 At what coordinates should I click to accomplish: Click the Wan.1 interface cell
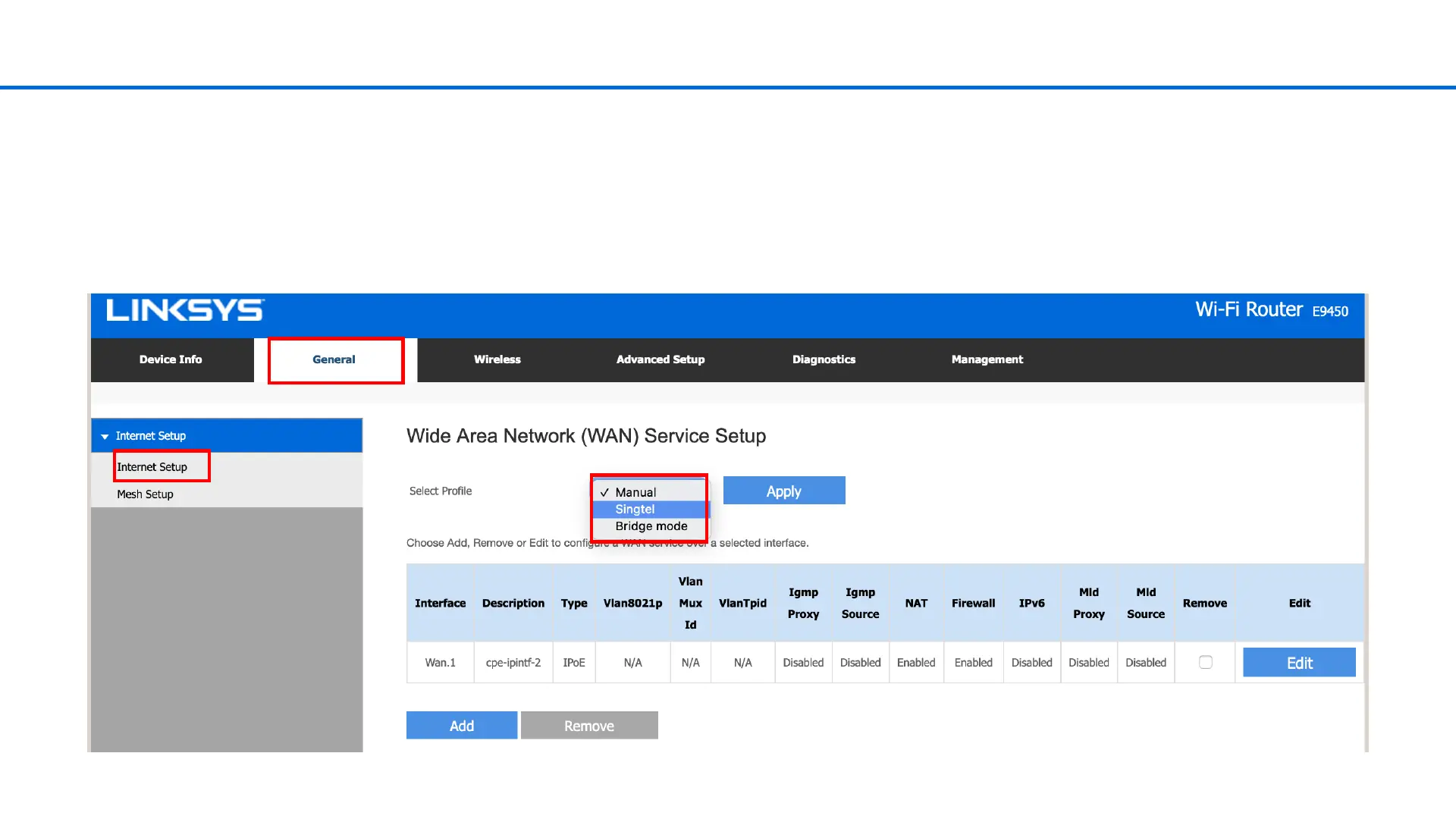[x=440, y=663]
